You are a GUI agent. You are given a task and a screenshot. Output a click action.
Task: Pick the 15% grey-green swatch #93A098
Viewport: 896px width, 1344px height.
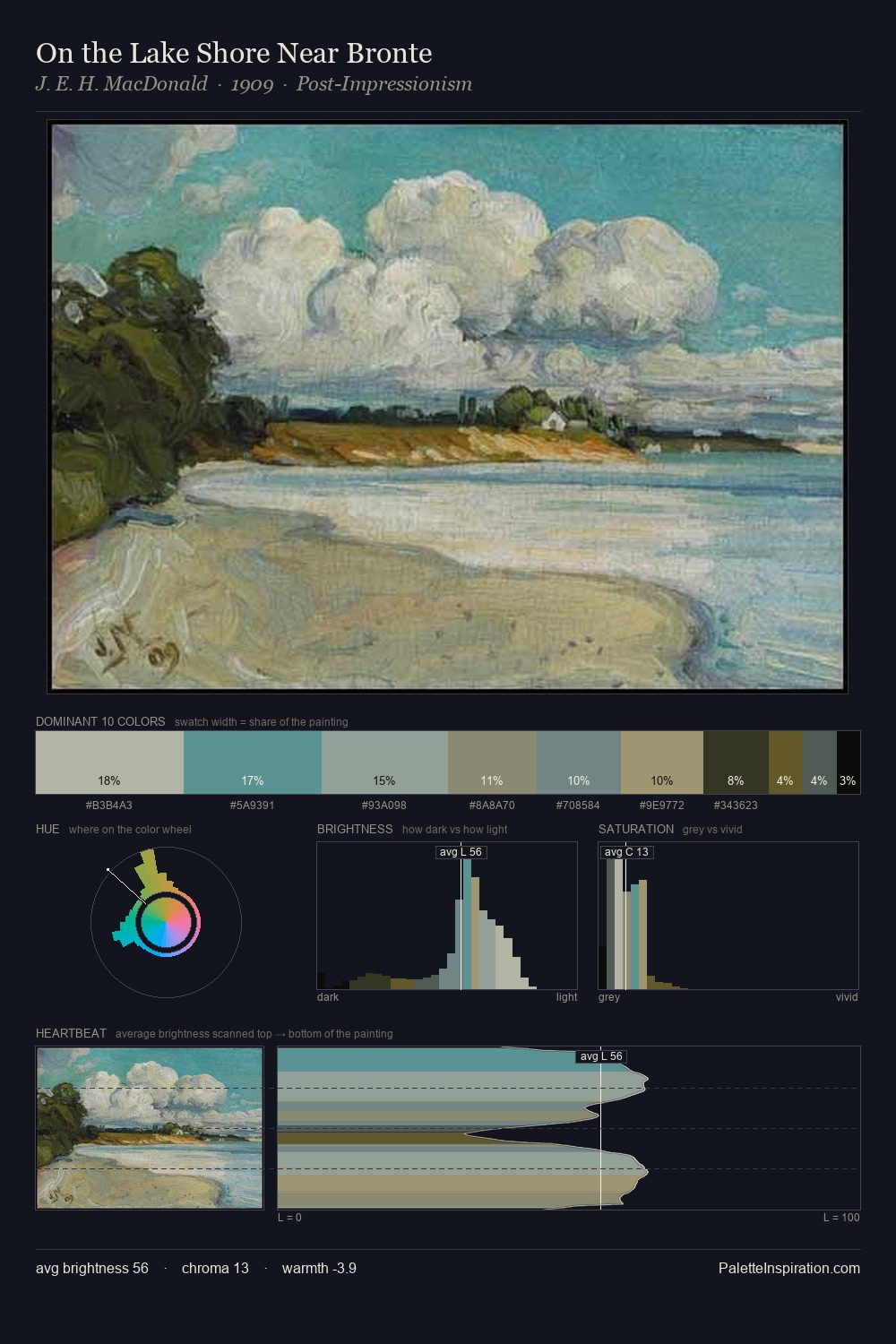[384, 762]
